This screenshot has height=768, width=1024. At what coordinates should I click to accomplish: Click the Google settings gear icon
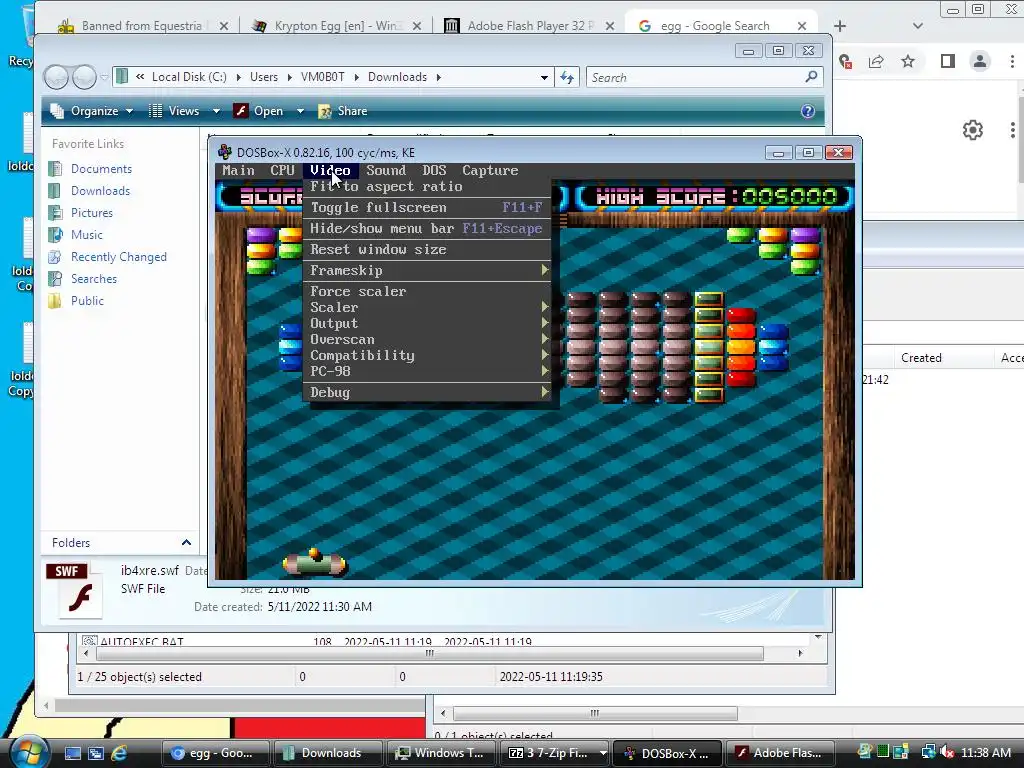tap(972, 130)
